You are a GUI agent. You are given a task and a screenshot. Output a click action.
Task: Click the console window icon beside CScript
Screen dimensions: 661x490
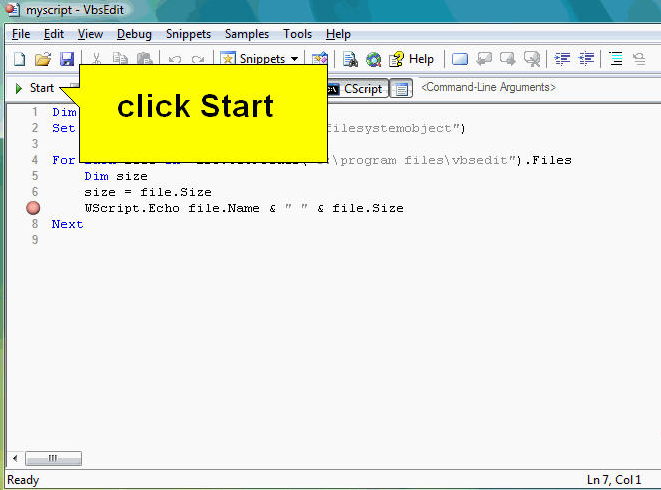(x=401, y=89)
